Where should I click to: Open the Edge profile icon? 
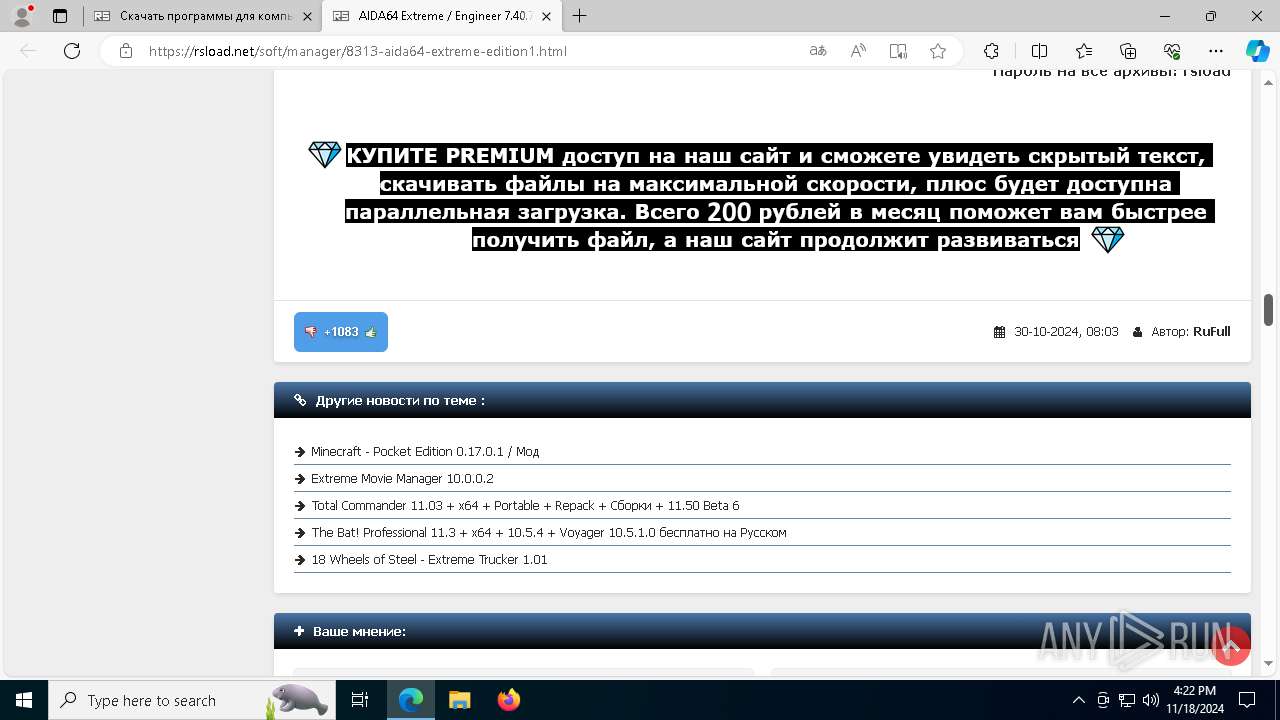[x=22, y=16]
